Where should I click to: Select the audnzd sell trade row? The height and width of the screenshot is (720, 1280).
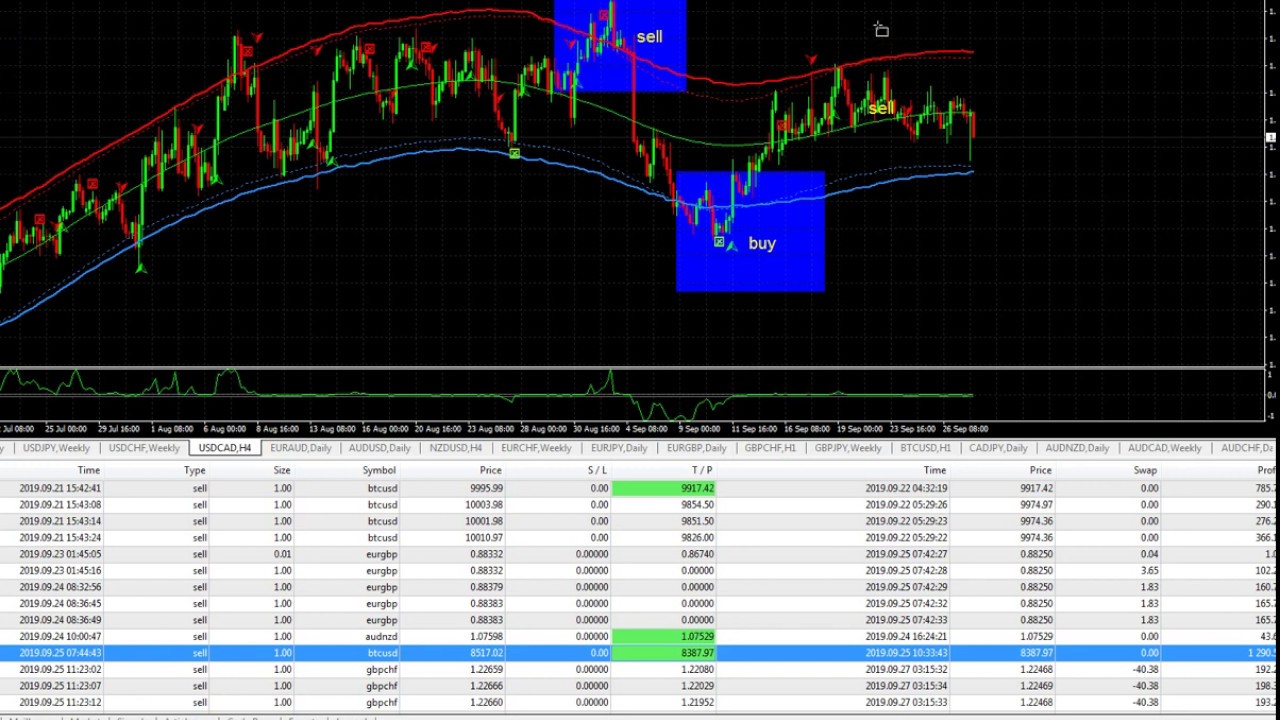(x=382, y=636)
